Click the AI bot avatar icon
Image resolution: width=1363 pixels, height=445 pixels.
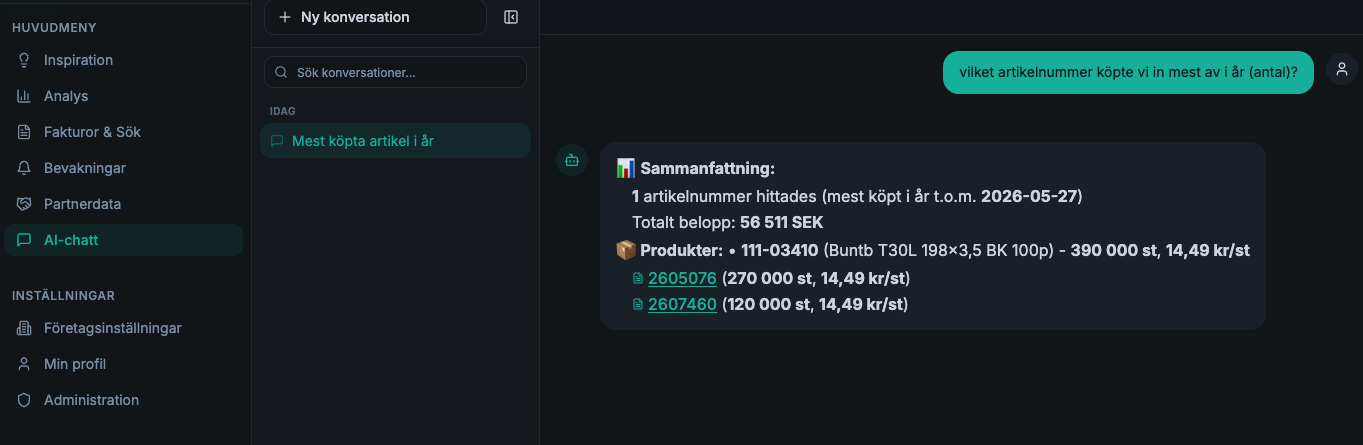point(572,160)
